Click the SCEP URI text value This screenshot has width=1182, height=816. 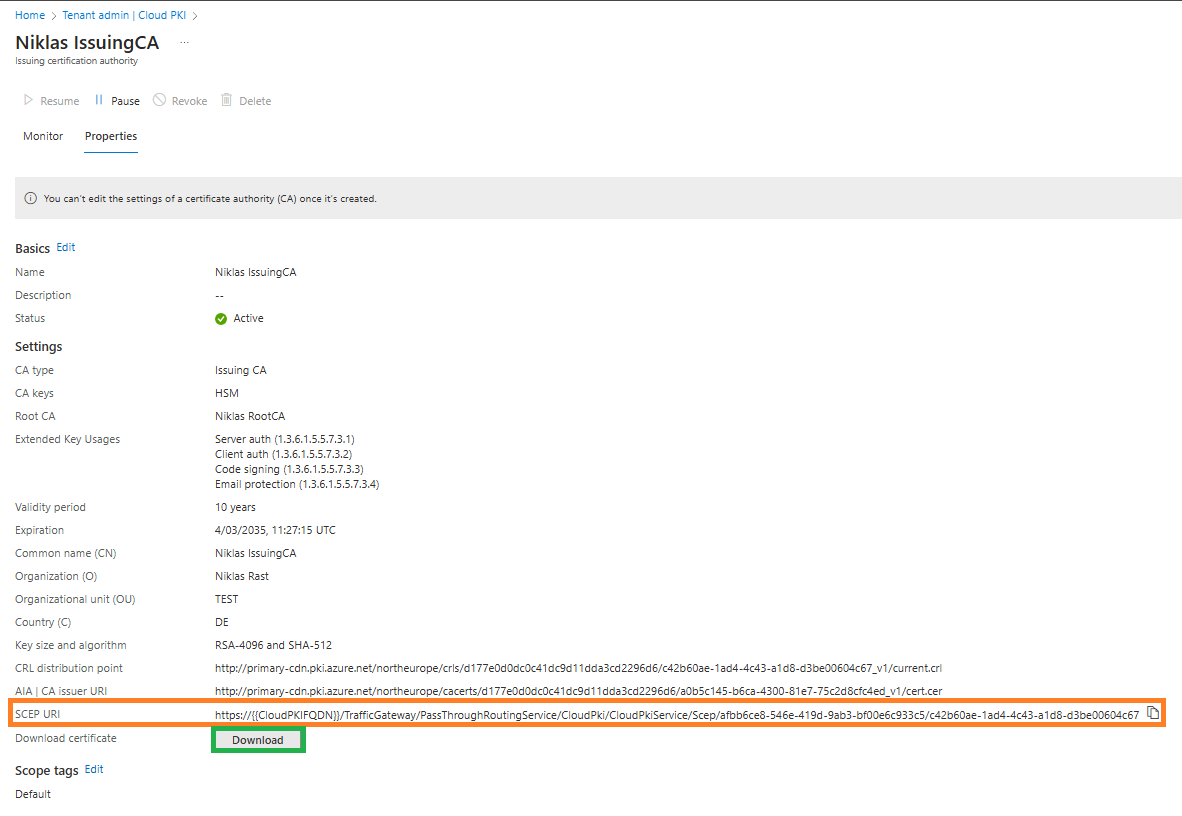(x=676, y=715)
